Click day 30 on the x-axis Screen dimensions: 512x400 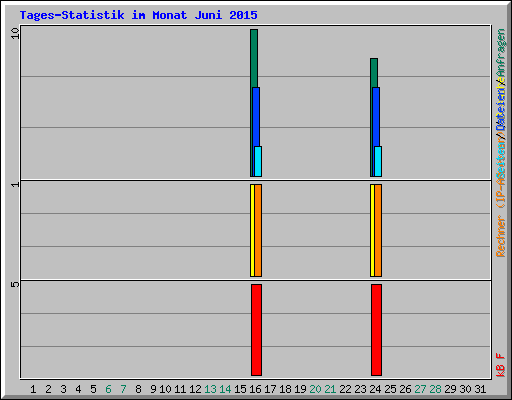click(465, 389)
